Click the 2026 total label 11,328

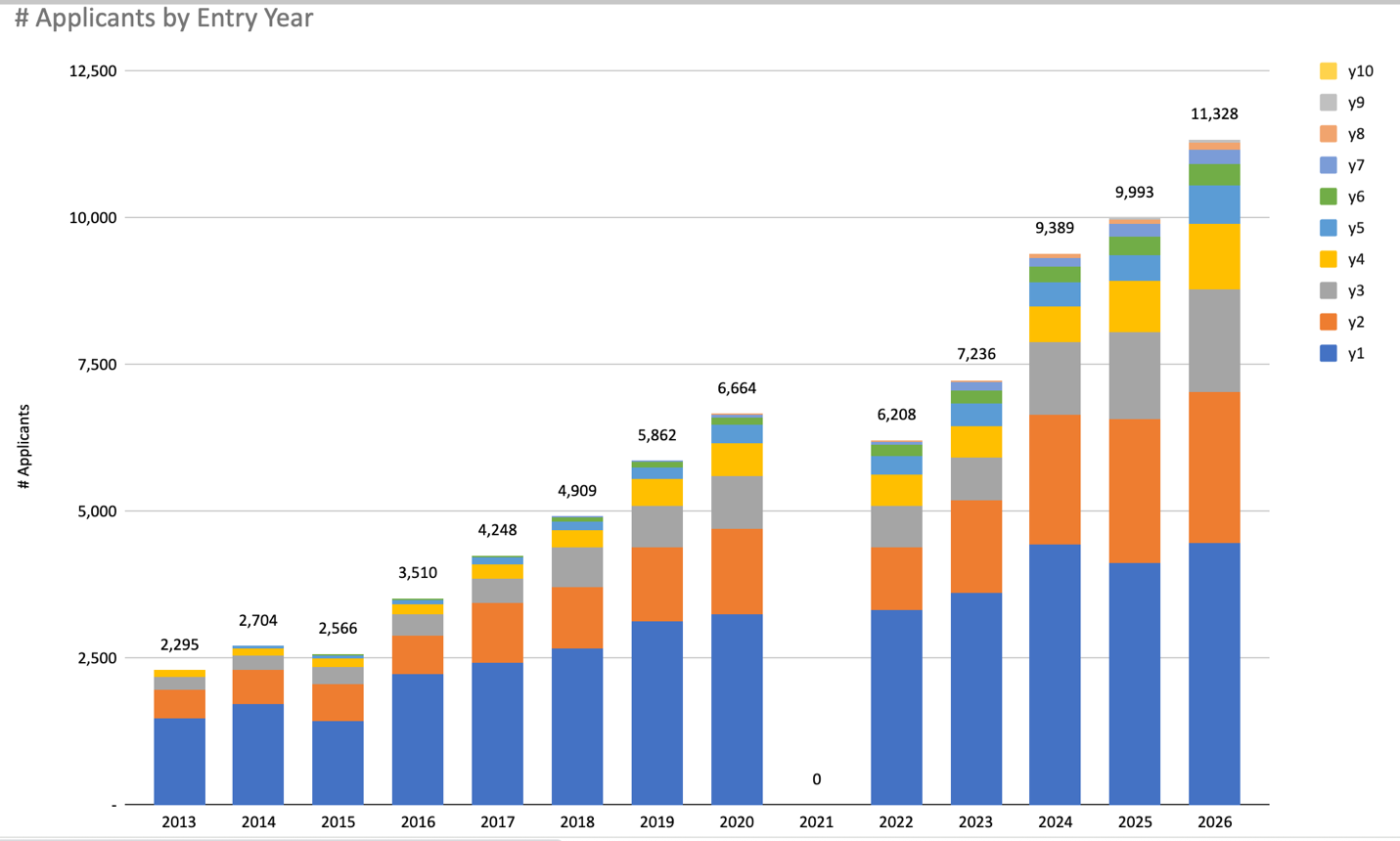tap(1214, 114)
